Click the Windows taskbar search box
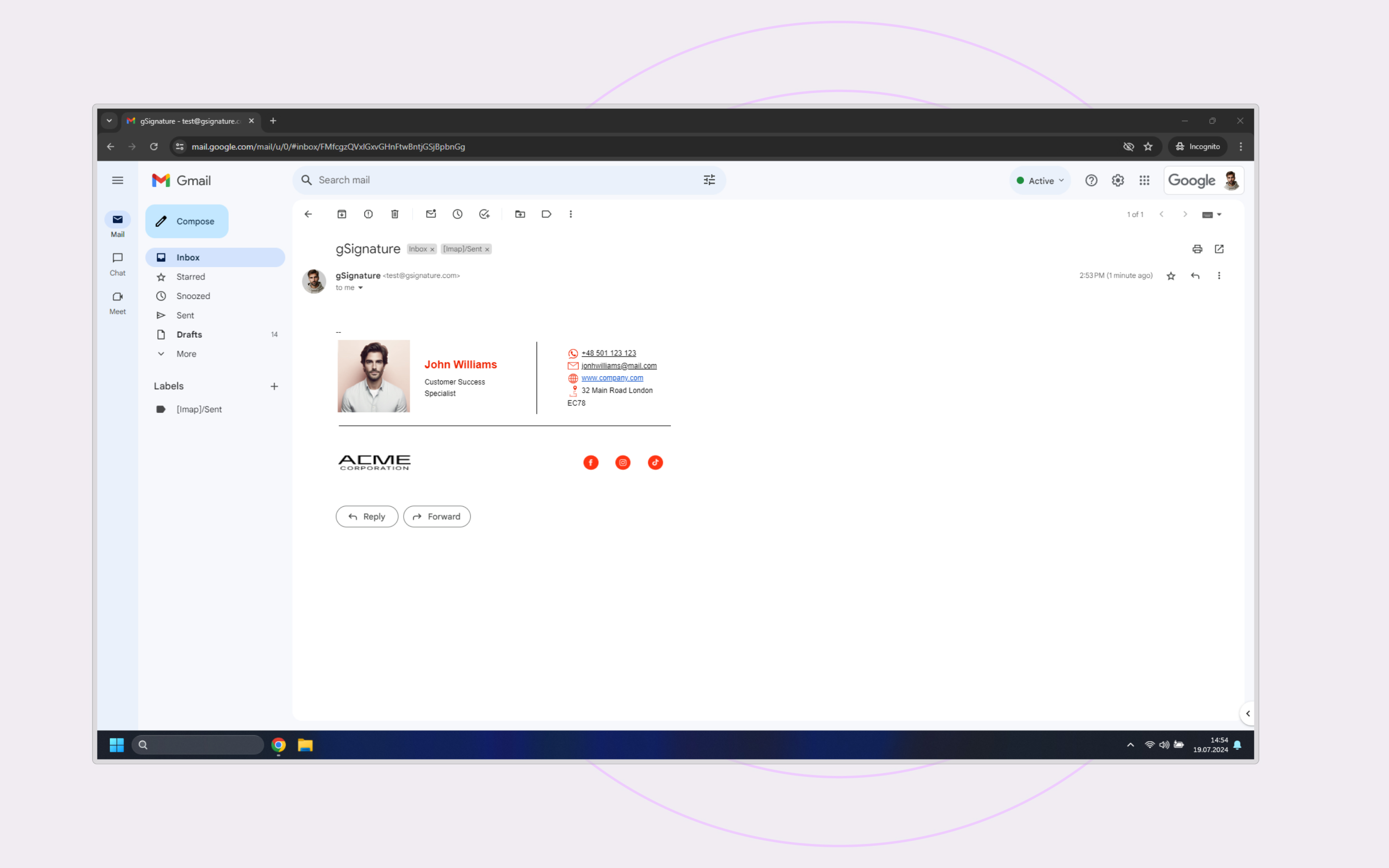Viewport: 1389px width, 868px height. point(198,745)
